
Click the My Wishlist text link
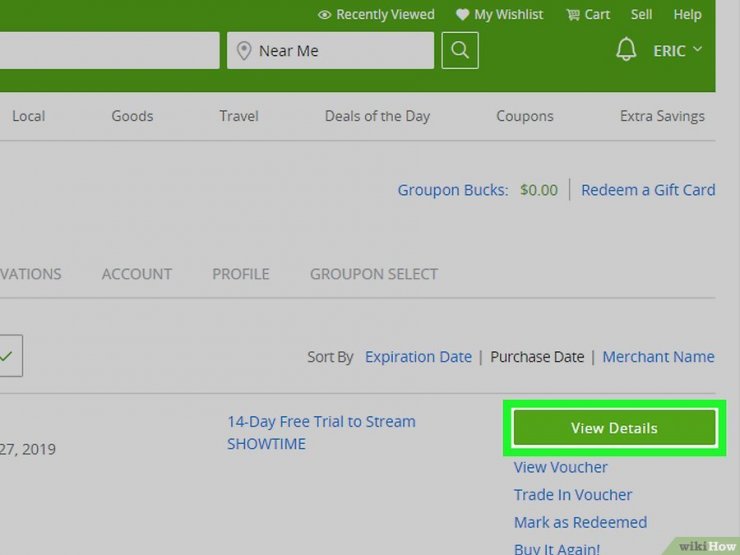point(508,15)
